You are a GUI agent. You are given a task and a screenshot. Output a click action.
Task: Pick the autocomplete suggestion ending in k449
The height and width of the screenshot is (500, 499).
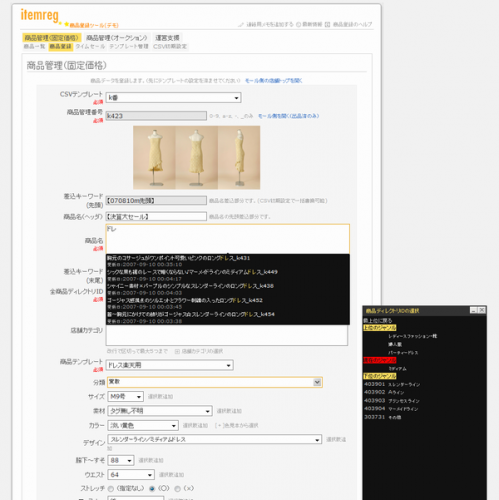pyautogui.click(x=228, y=275)
